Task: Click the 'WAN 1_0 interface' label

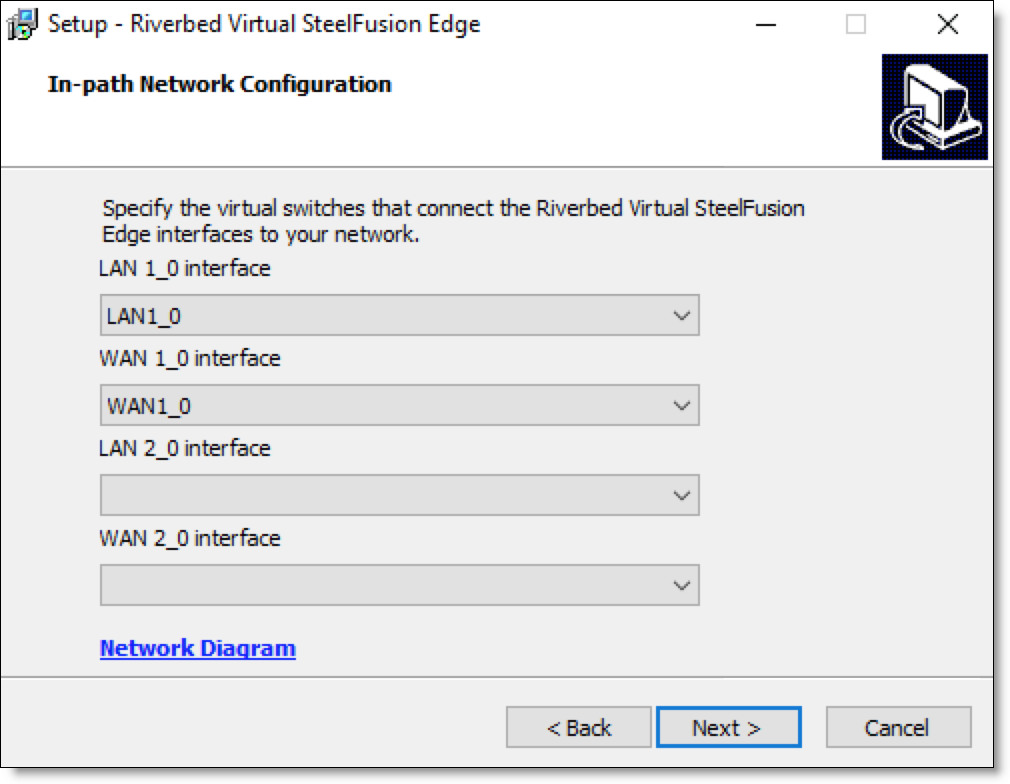Action: click(190, 358)
